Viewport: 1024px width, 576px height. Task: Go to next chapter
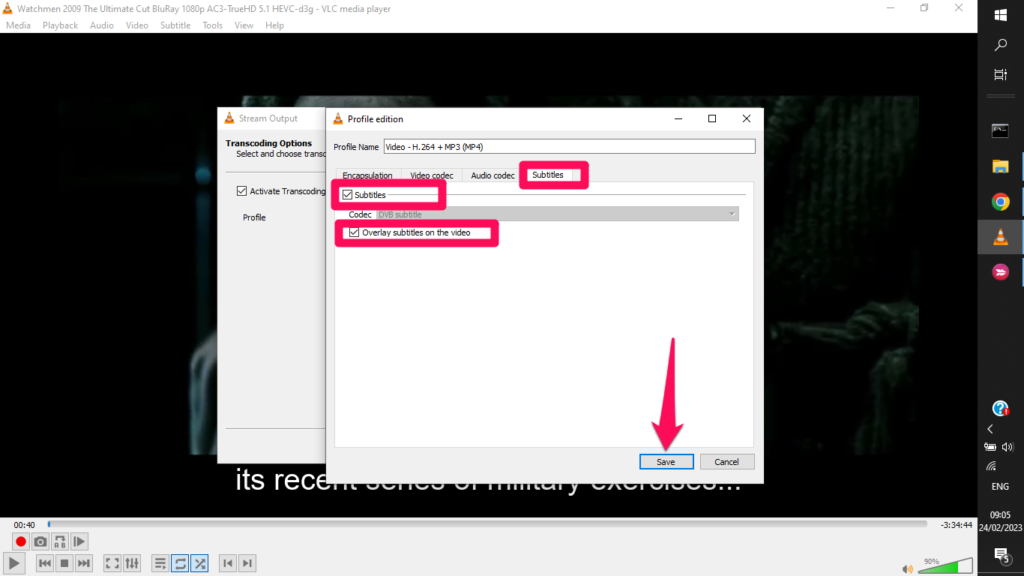tap(247, 563)
